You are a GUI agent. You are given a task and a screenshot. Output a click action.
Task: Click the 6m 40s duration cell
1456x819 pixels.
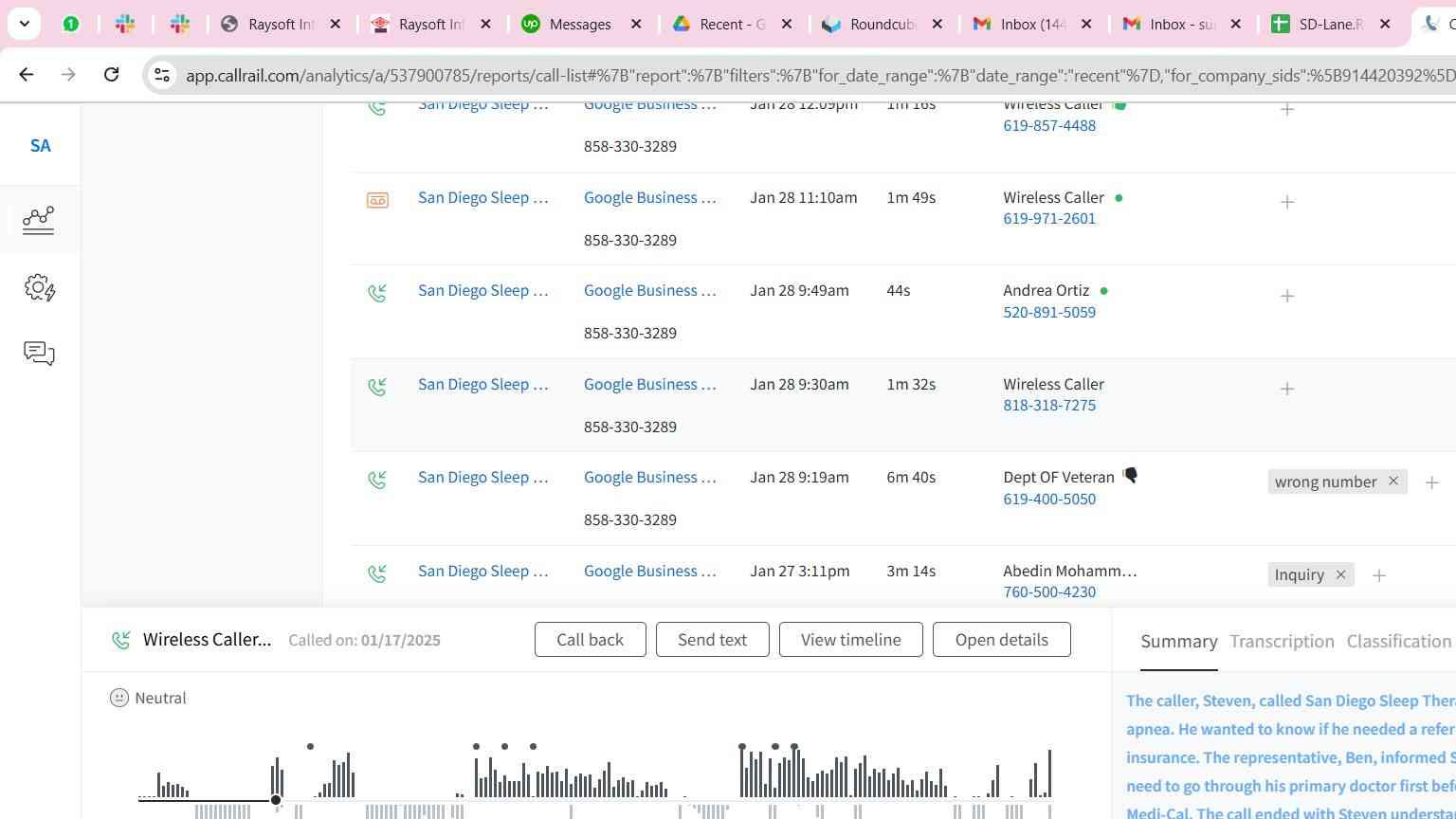911,478
